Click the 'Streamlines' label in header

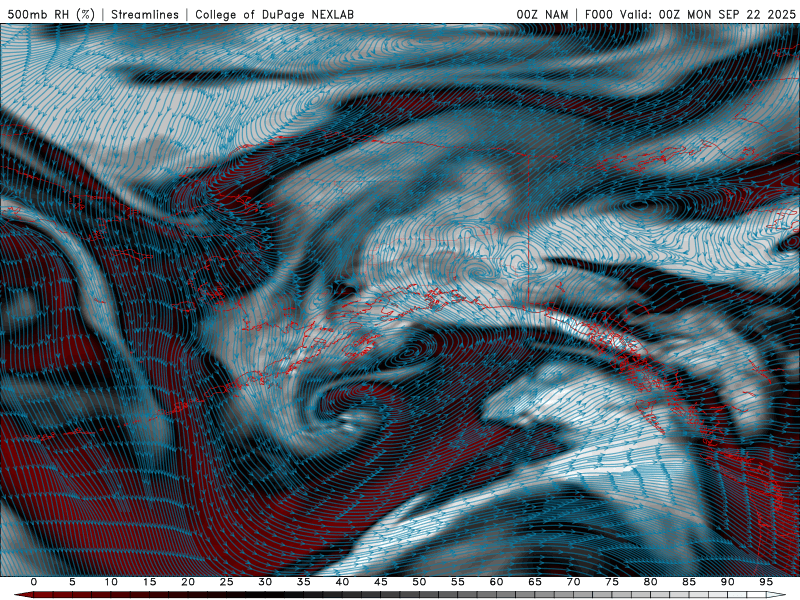pos(145,14)
